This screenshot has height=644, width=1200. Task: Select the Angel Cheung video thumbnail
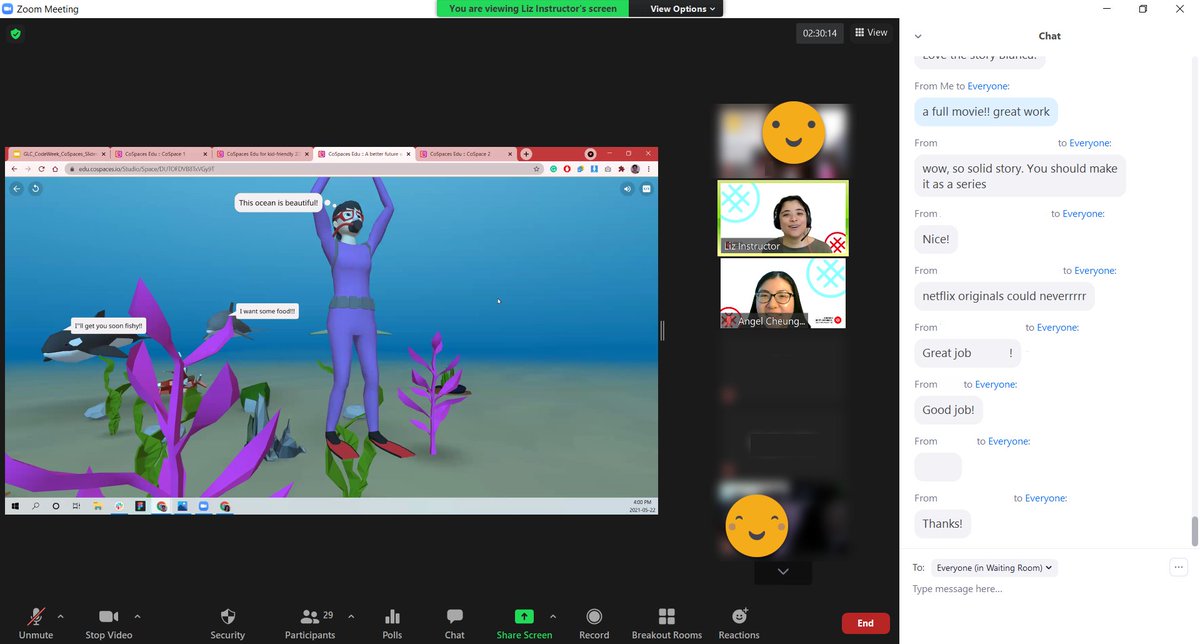click(x=783, y=293)
